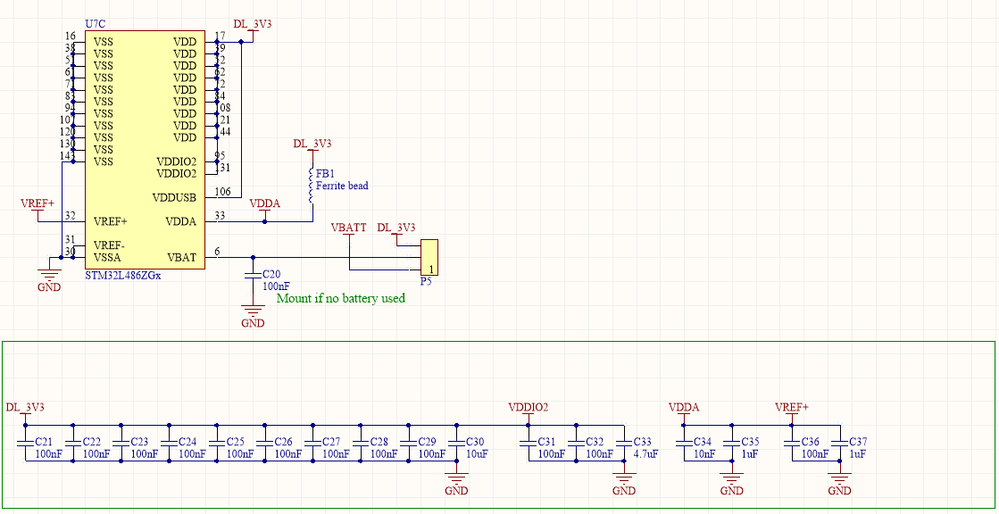Click the 'Ferrite bead' comment text
The height and width of the screenshot is (514, 999).
click(x=342, y=186)
